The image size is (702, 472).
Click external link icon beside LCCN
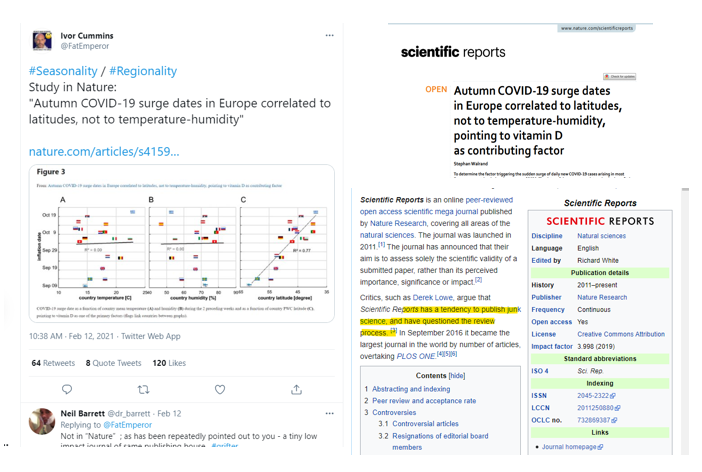617,408
